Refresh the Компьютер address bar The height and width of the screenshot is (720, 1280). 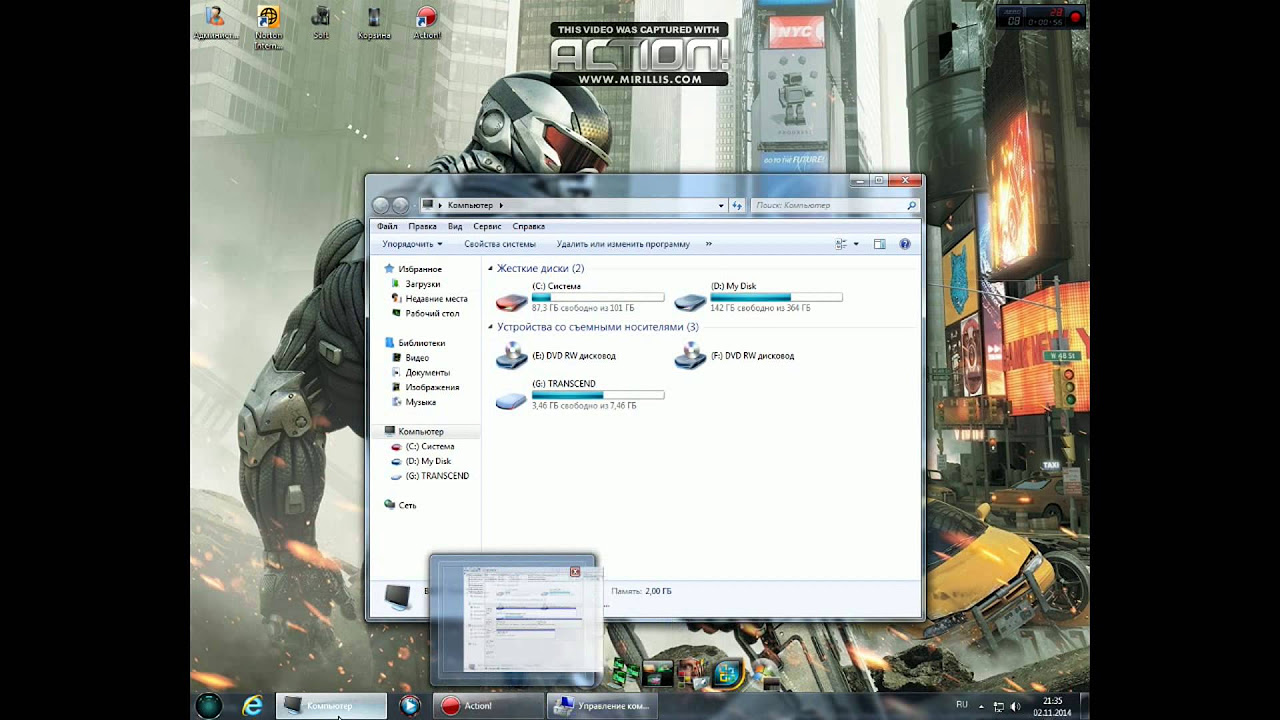pyautogui.click(x=737, y=205)
